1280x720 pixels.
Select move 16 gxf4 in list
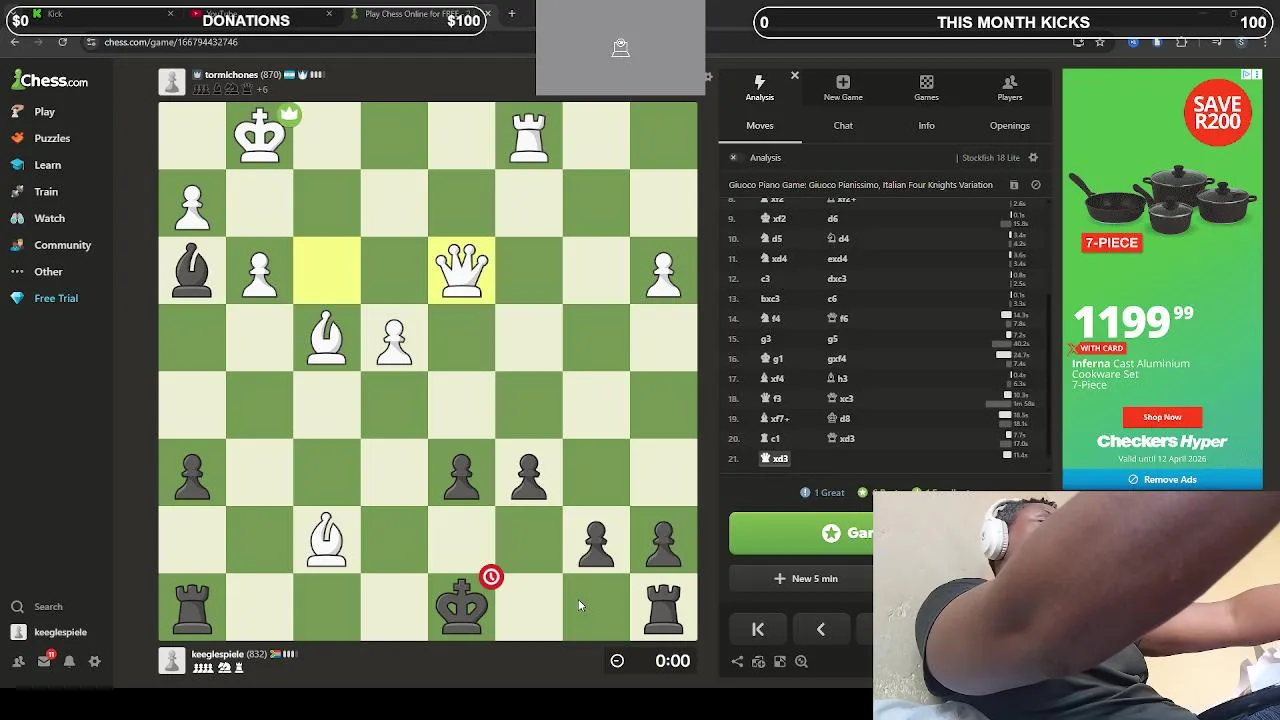coord(836,358)
